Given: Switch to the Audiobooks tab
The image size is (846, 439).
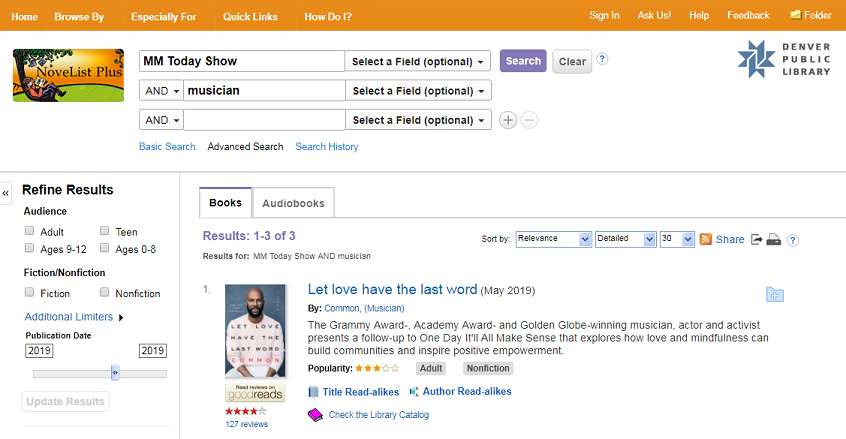Looking at the screenshot, I should 294,203.
